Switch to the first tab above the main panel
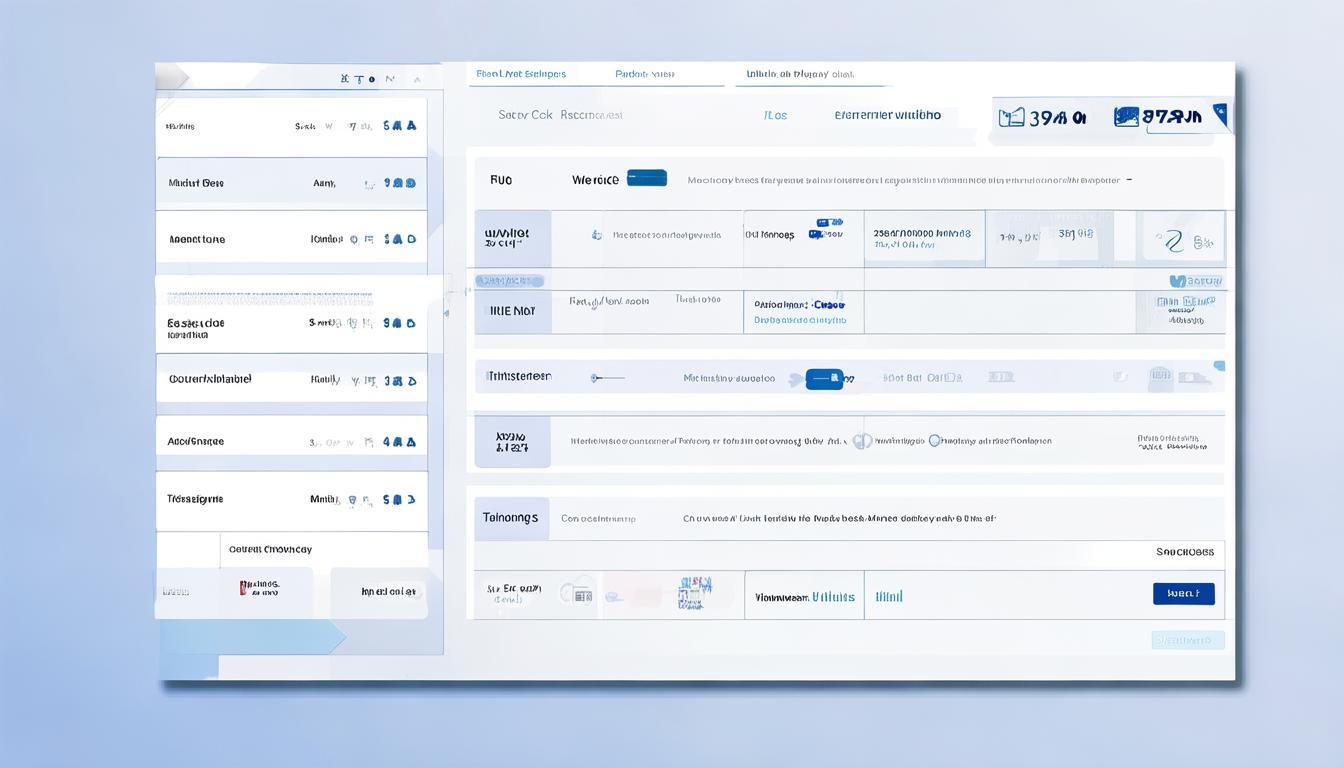Image resolution: width=1344 pixels, height=768 pixels. pos(521,74)
